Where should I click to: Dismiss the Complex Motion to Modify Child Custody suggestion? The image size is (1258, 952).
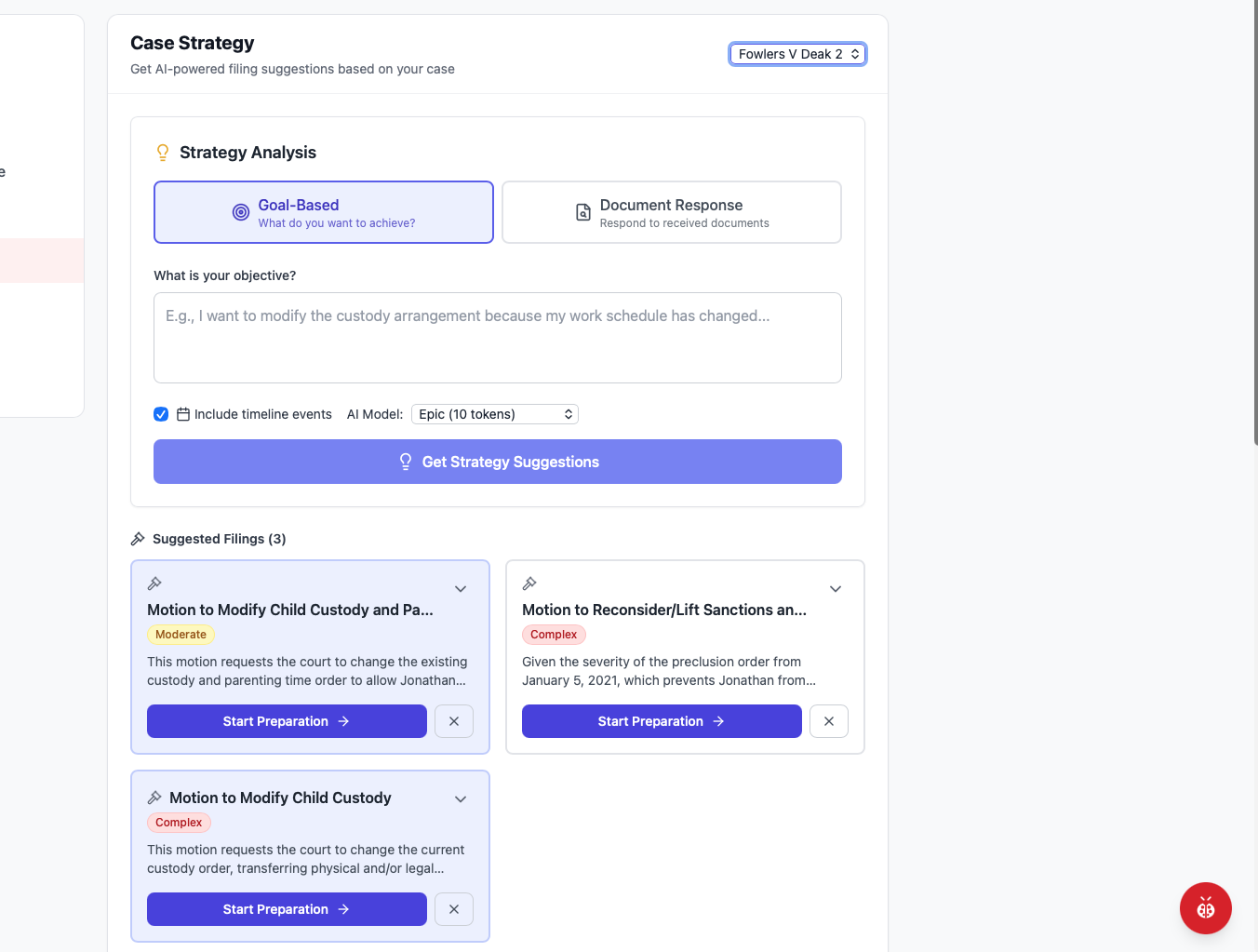454,909
